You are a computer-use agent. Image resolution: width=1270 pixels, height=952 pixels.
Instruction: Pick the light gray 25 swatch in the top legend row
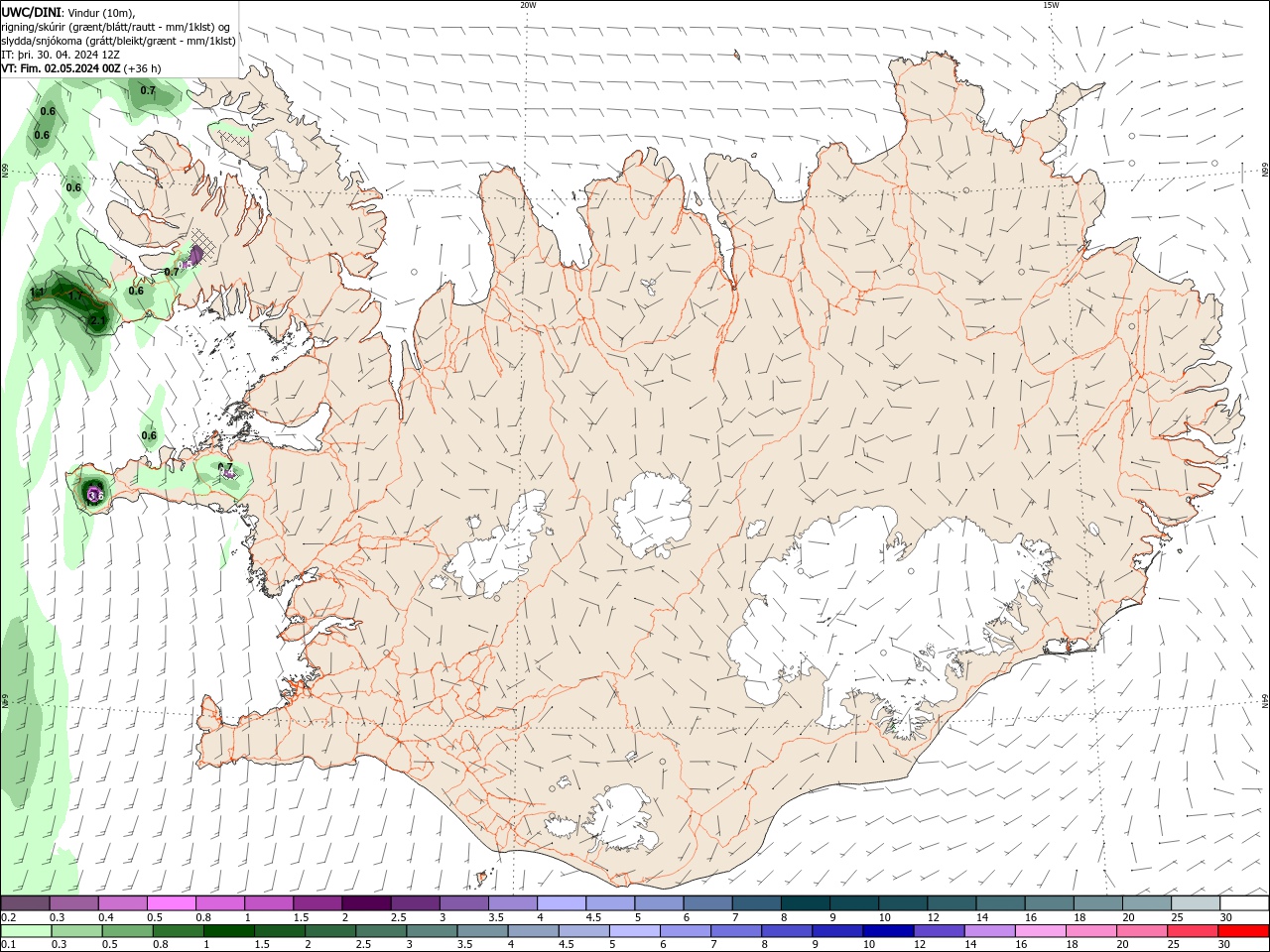pos(1195,903)
